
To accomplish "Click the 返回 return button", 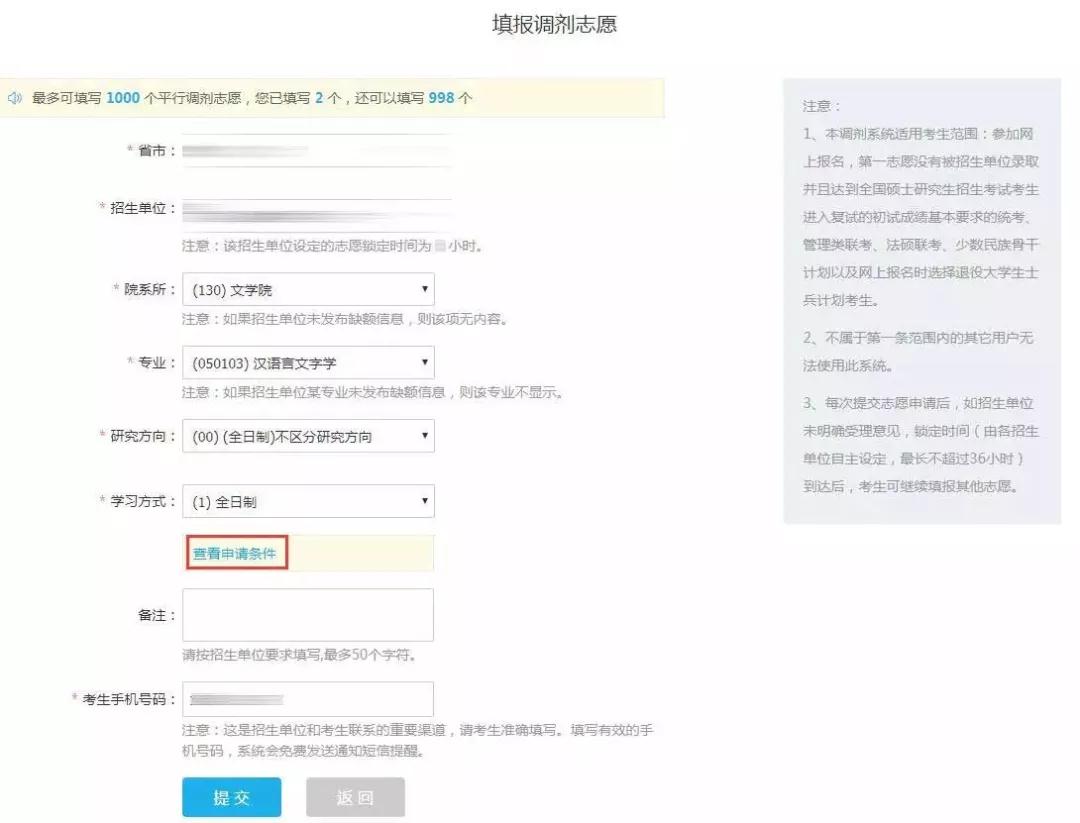I will pos(355,797).
